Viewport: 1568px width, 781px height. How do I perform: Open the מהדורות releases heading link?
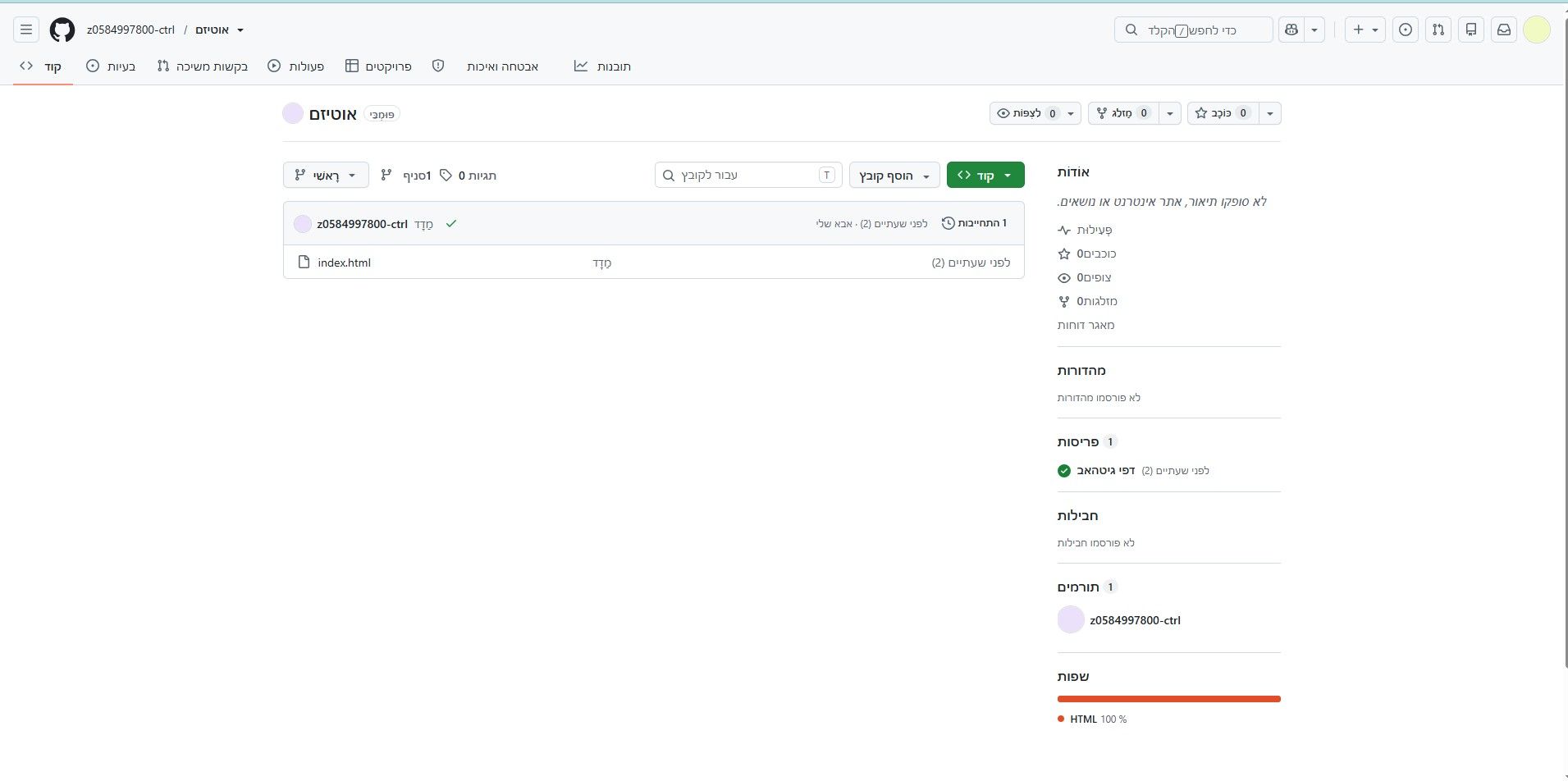coord(1081,371)
